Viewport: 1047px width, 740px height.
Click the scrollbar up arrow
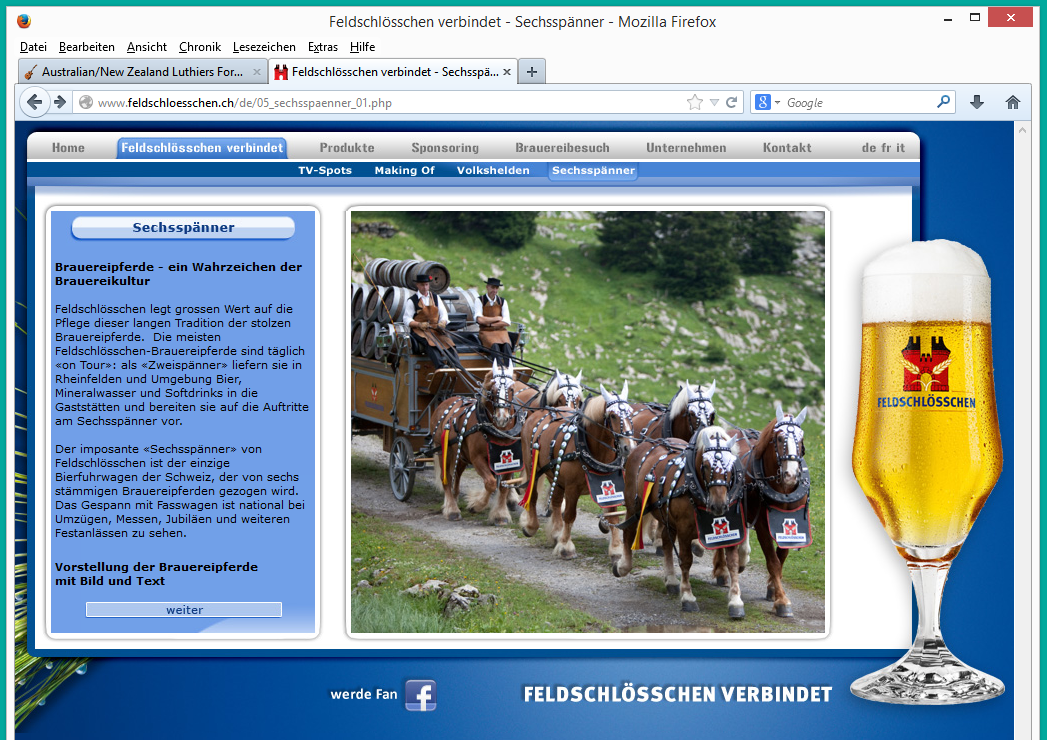[x=1022, y=130]
